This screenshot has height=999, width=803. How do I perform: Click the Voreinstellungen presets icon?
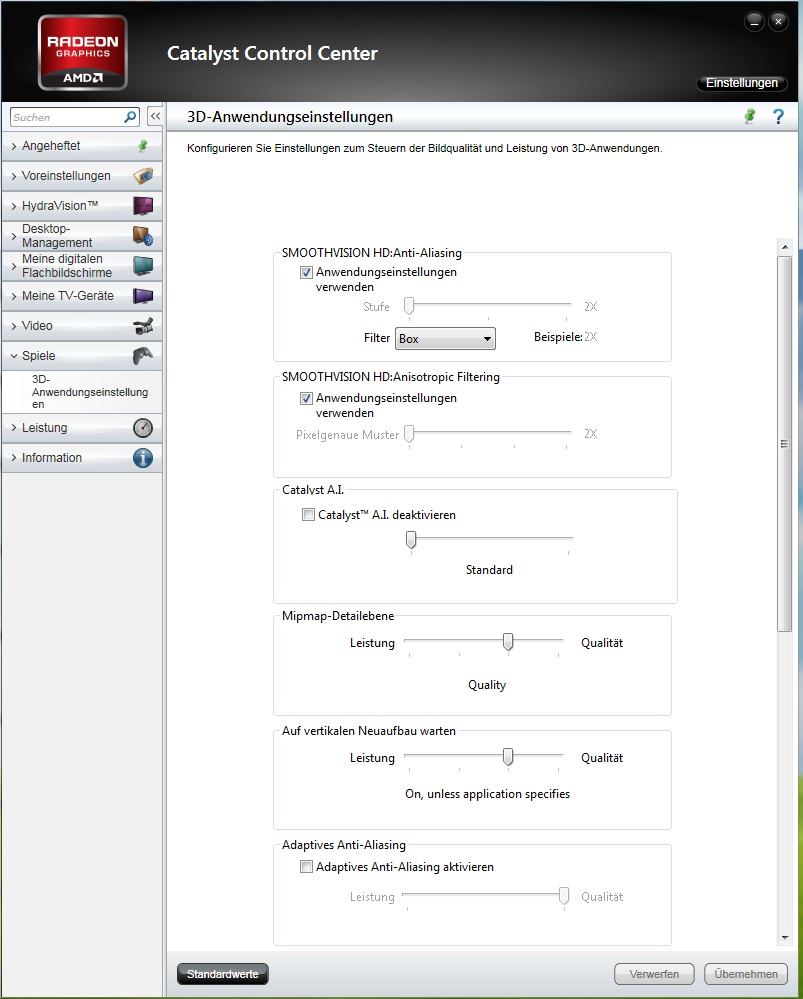[x=143, y=176]
